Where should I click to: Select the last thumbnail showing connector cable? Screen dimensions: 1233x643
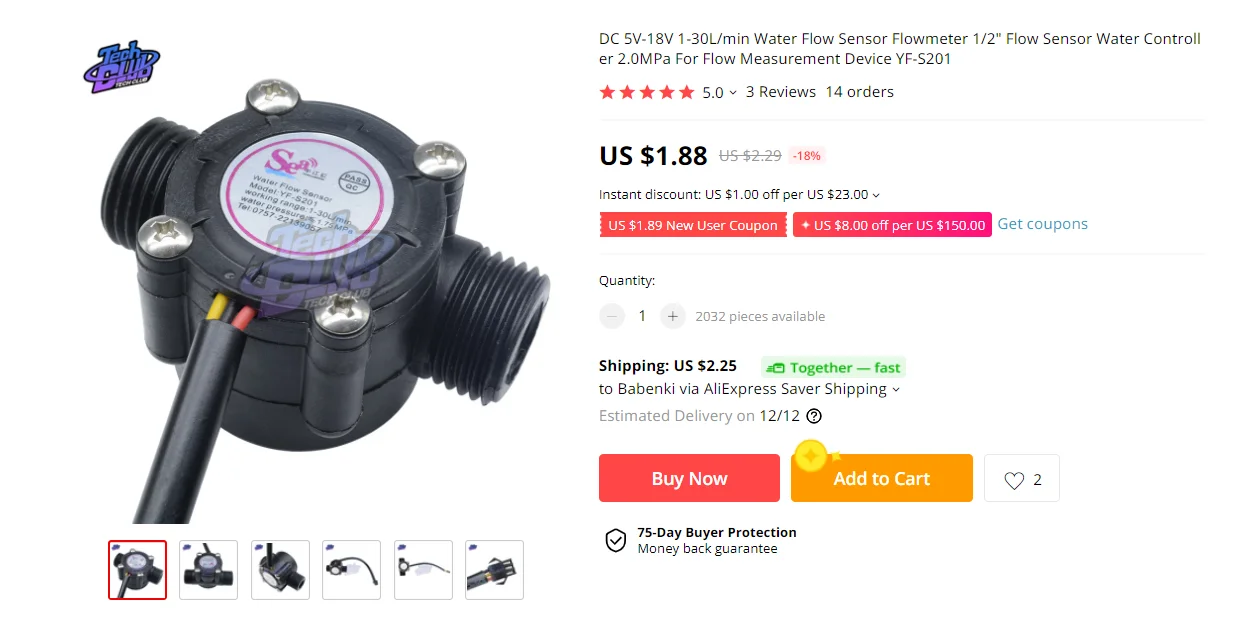tap(494, 570)
